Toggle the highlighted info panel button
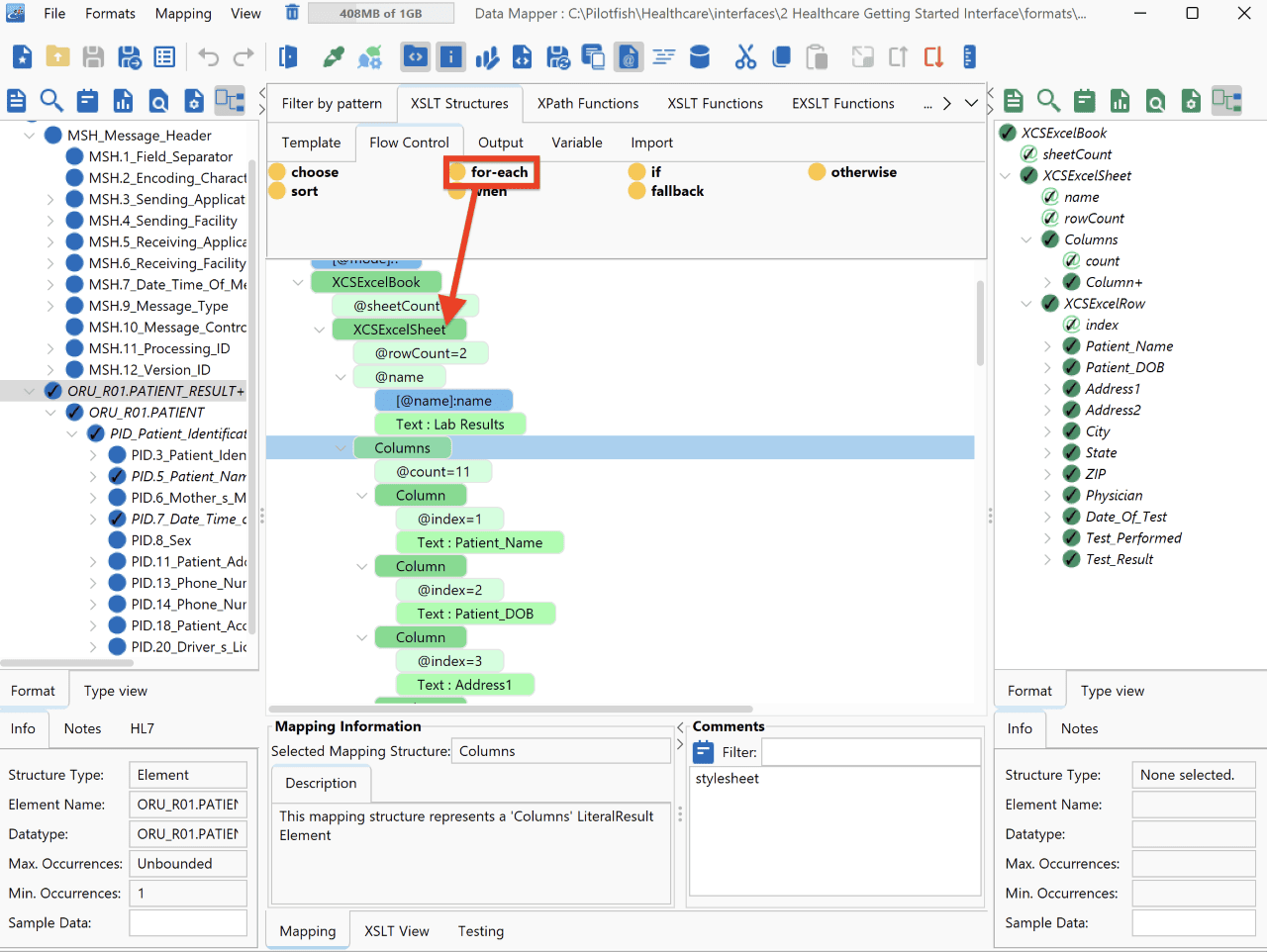This screenshot has height=952, width=1267. [450, 57]
